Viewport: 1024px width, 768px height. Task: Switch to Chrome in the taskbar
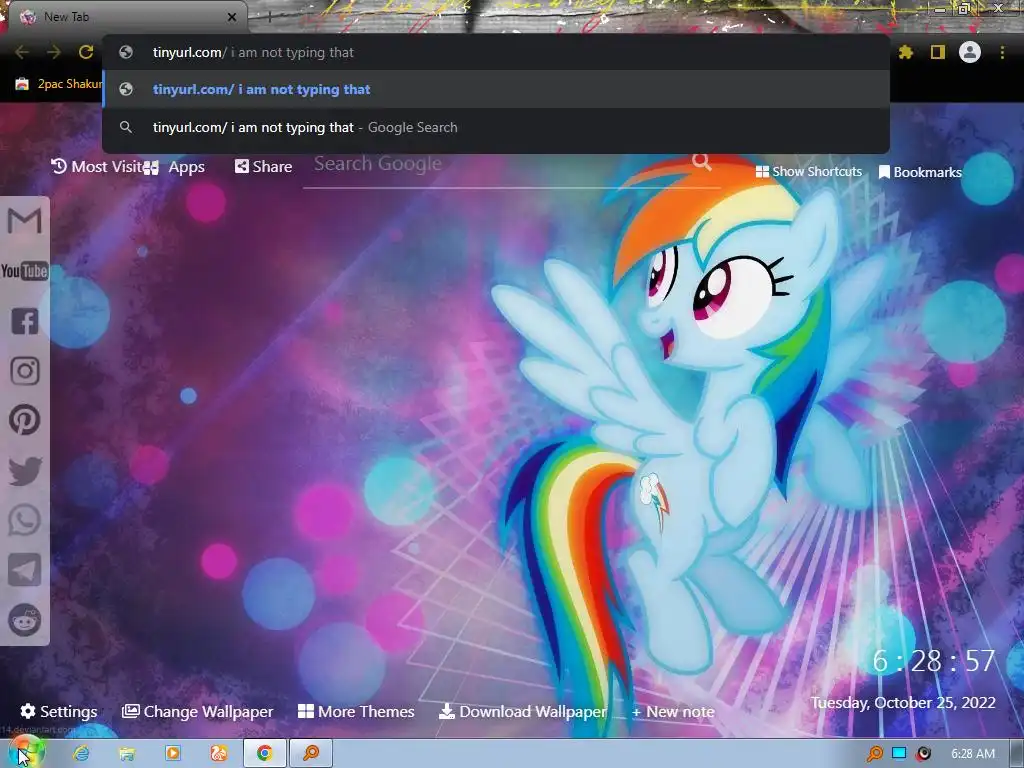click(x=264, y=754)
